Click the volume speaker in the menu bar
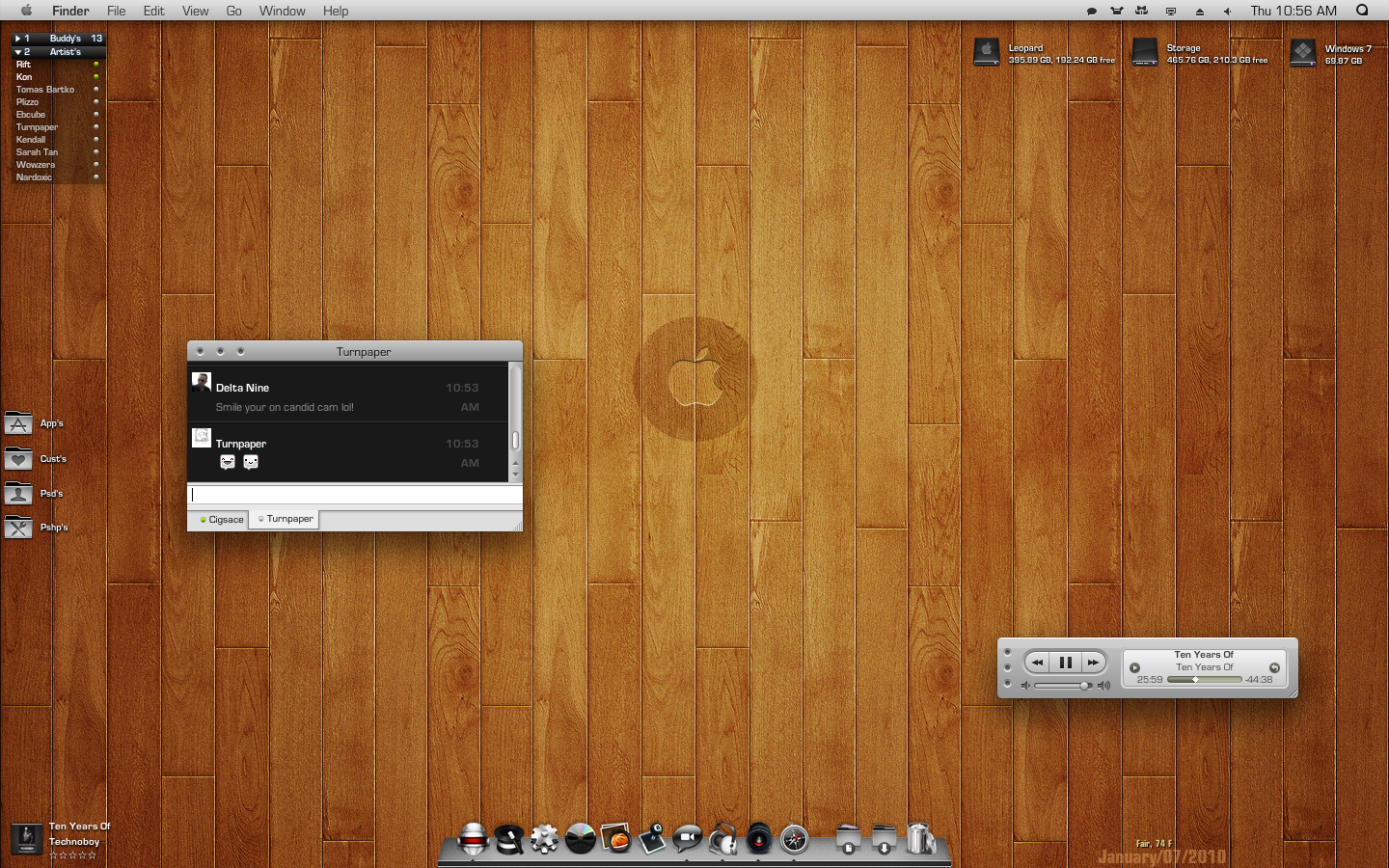This screenshot has height=868, width=1389. 1227,12
